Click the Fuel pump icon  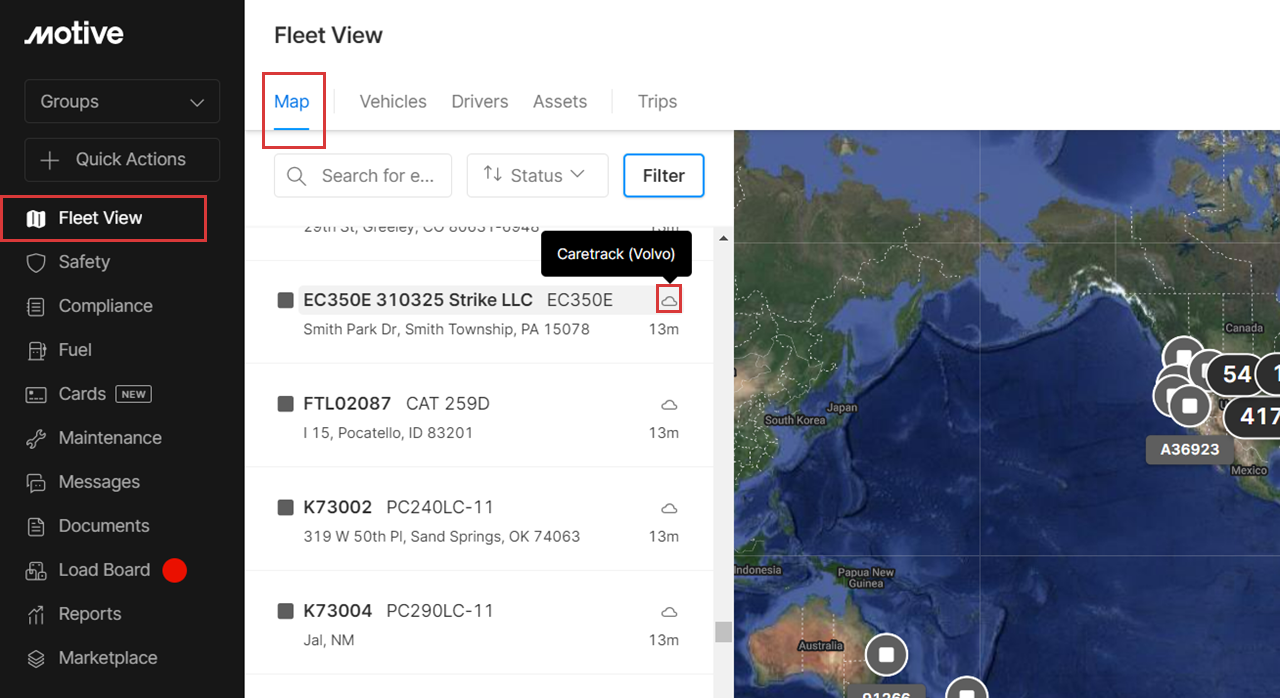coord(36,350)
